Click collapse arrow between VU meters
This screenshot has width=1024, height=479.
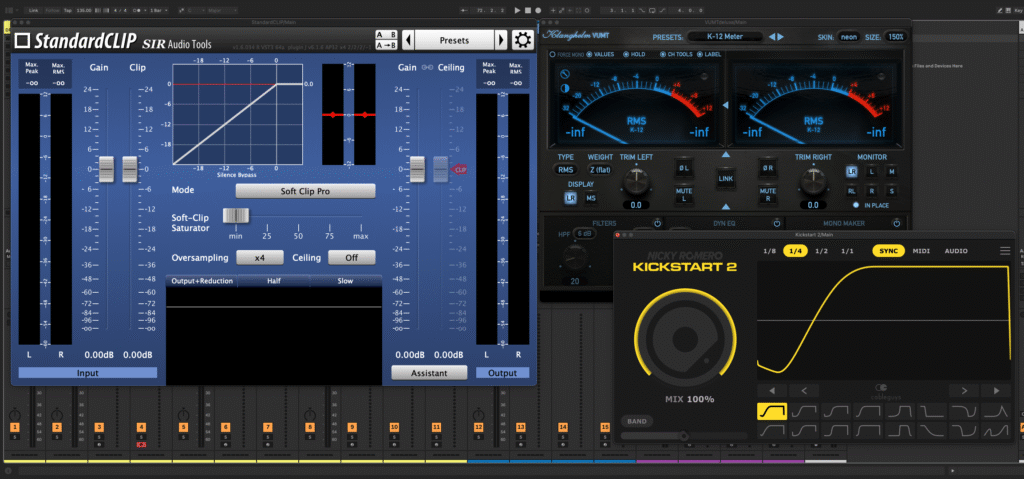coord(726,106)
